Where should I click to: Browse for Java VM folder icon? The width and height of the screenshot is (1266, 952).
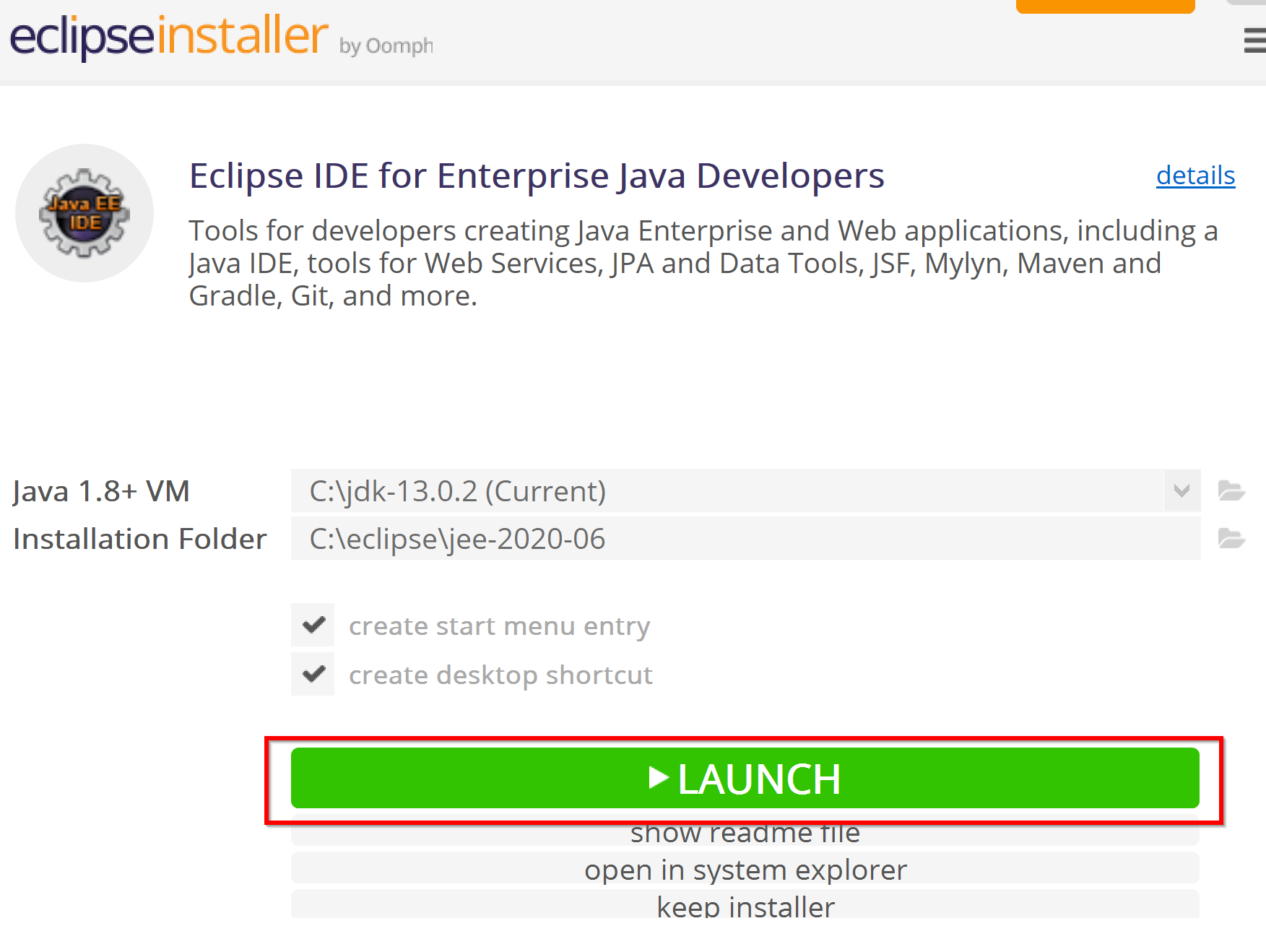1231,491
